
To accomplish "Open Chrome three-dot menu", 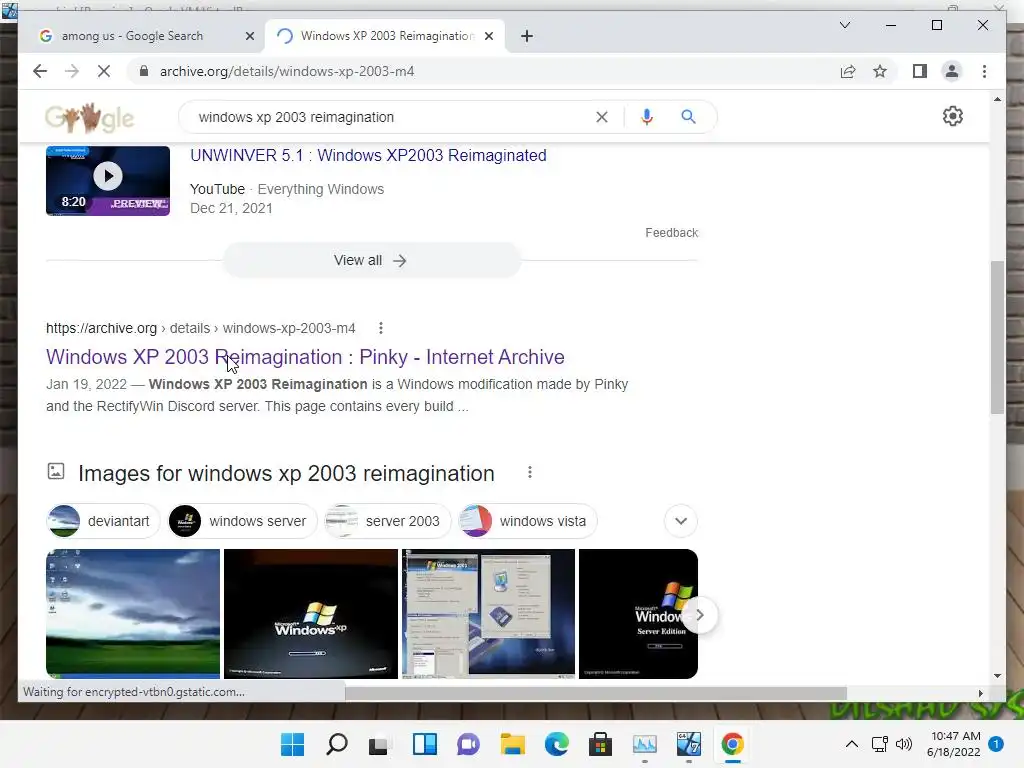I will [984, 71].
